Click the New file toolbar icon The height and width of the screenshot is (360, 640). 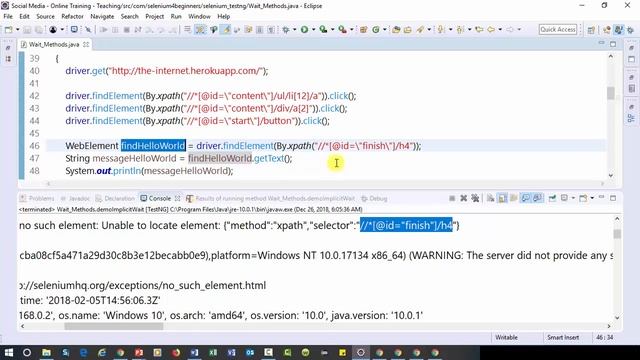coord(8,29)
